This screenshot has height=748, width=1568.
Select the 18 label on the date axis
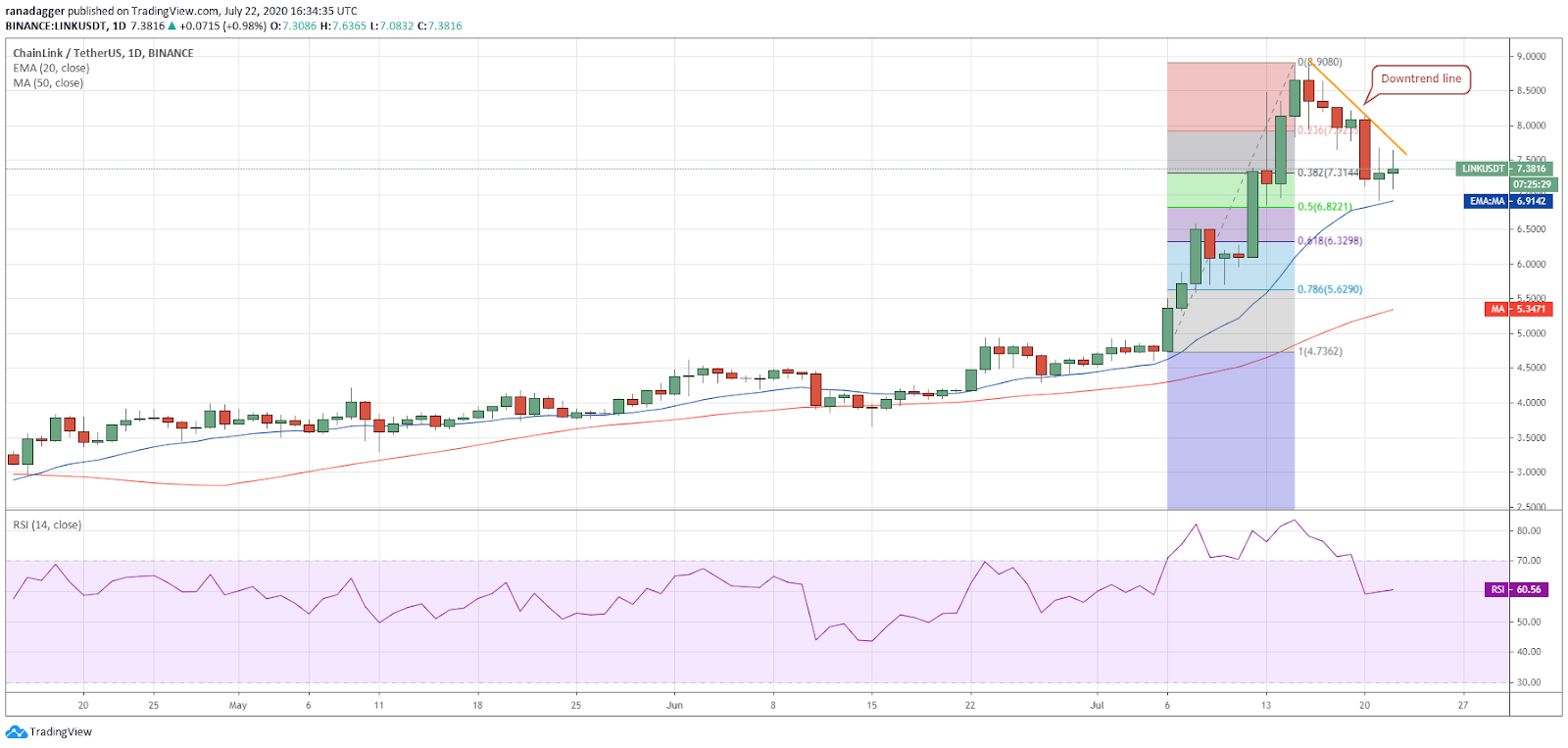pos(477,705)
